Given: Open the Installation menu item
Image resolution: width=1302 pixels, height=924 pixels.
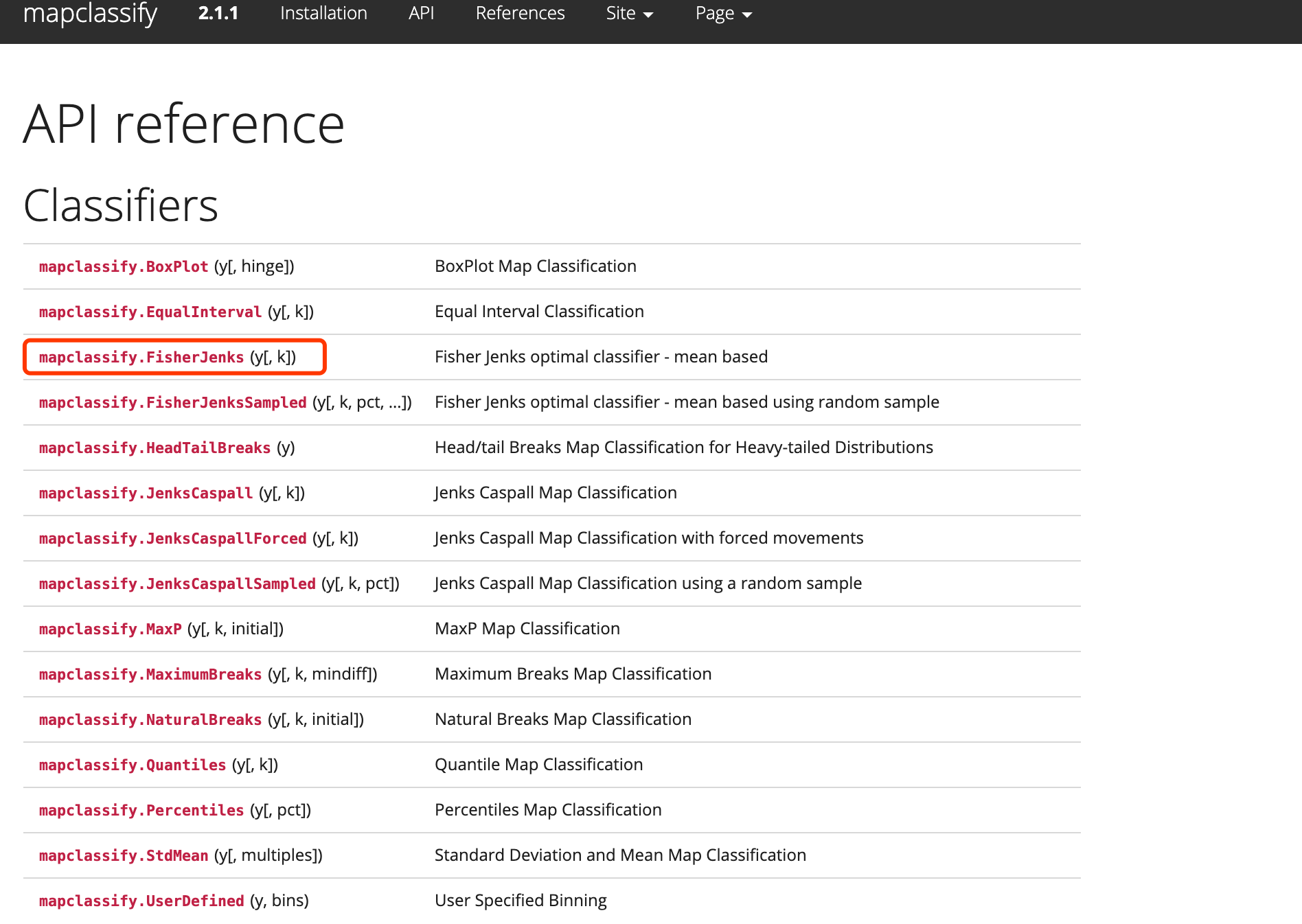Looking at the screenshot, I should tap(323, 13).
